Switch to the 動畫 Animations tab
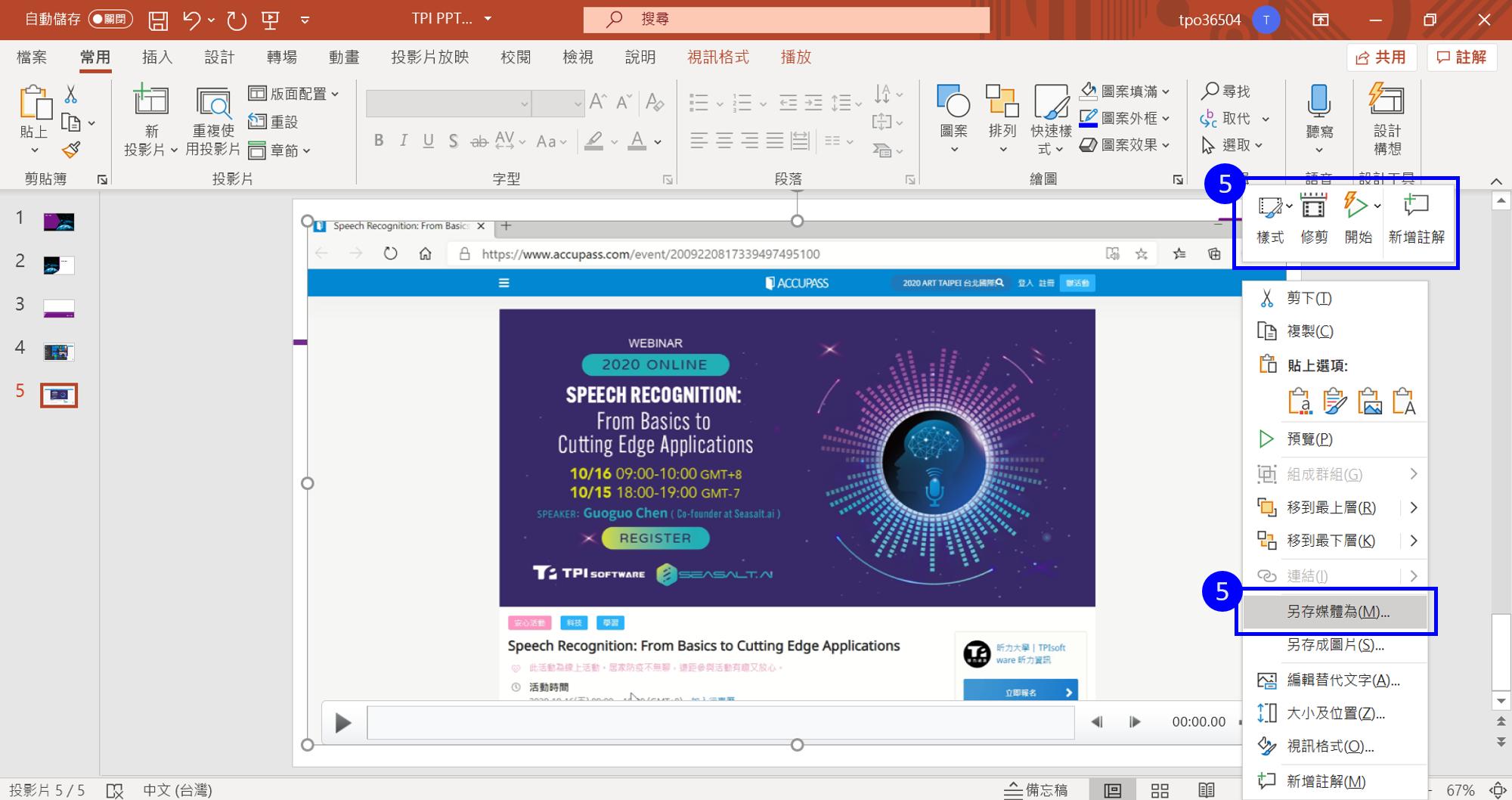 pos(344,57)
